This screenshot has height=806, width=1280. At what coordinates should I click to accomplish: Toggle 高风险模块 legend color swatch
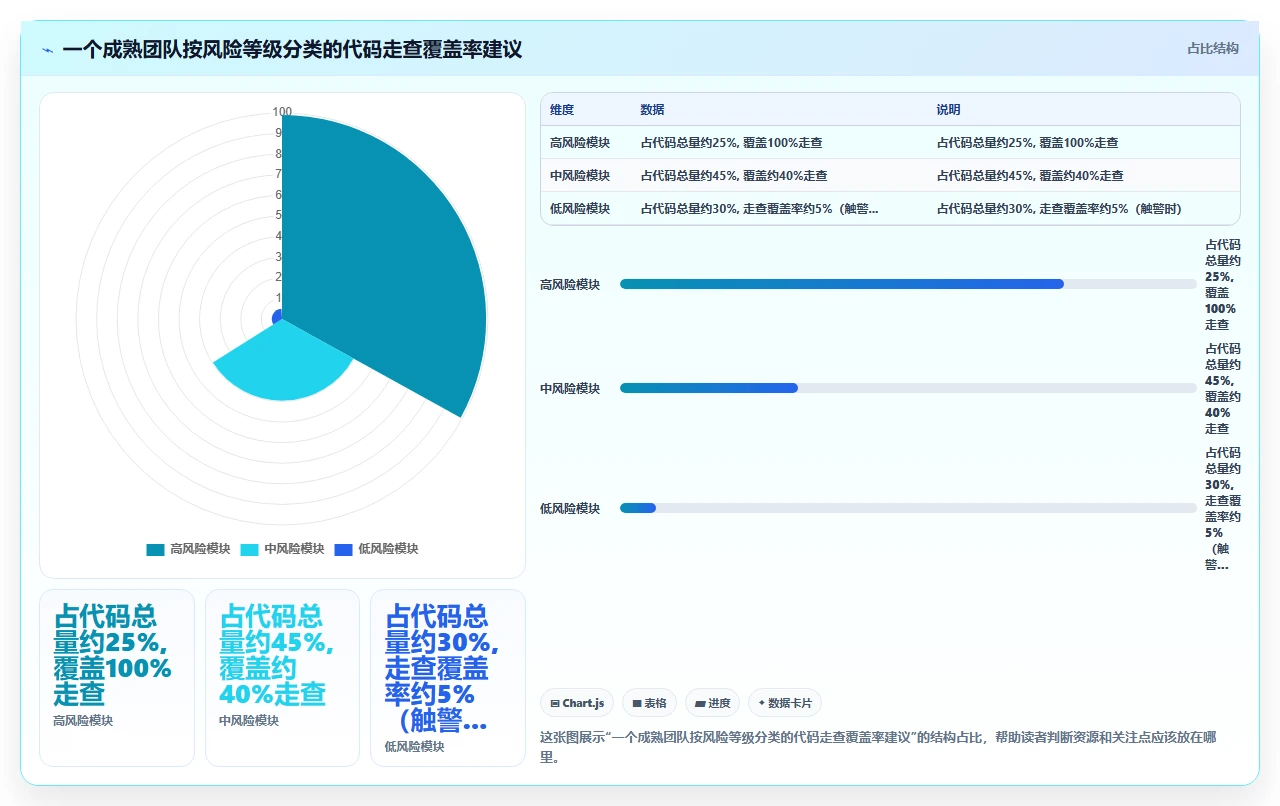(x=155, y=549)
